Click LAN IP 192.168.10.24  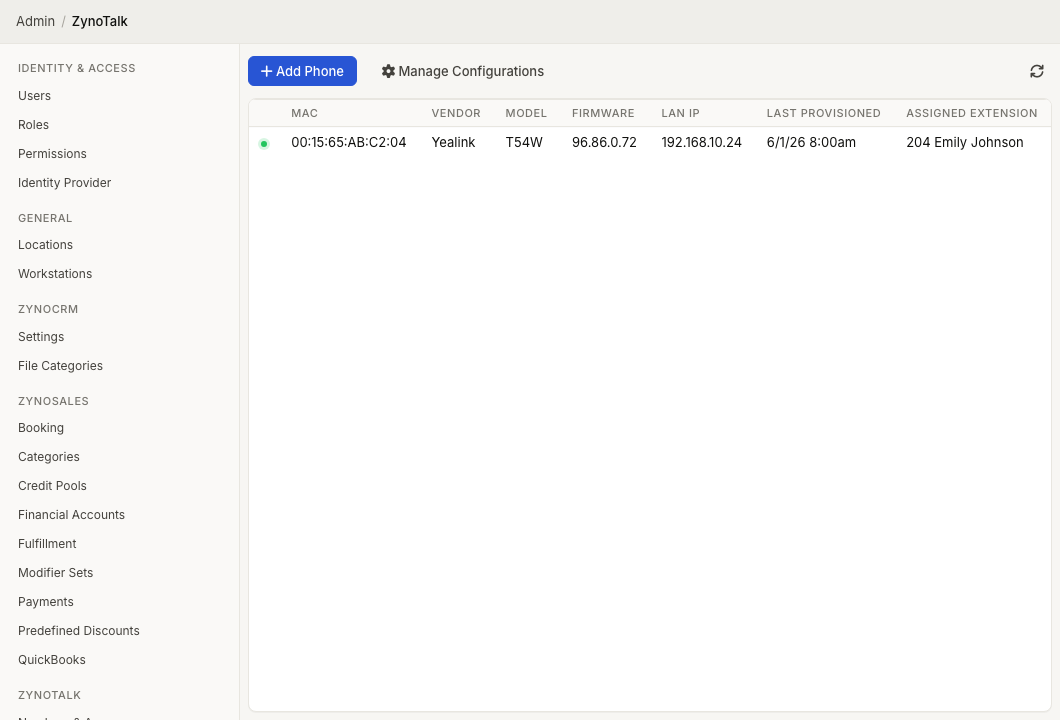click(x=701, y=143)
